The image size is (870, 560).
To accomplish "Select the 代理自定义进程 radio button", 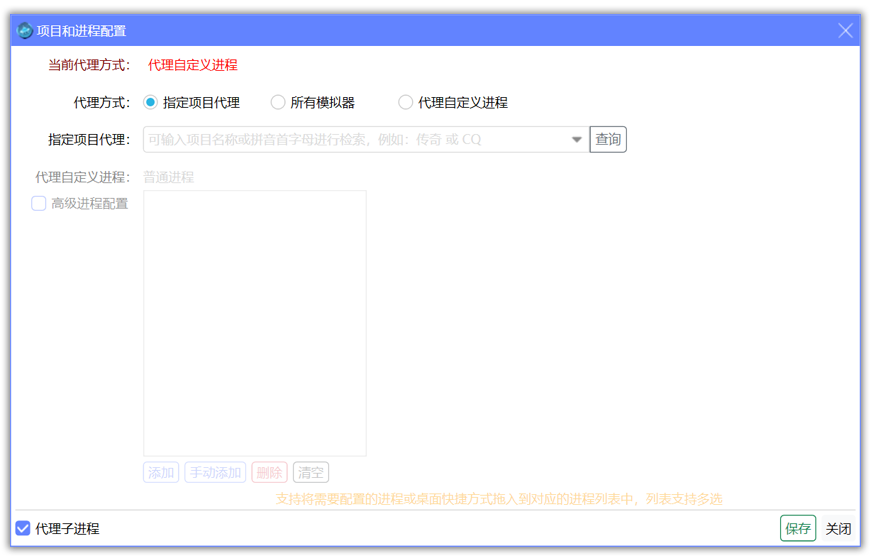I will click(405, 102).
